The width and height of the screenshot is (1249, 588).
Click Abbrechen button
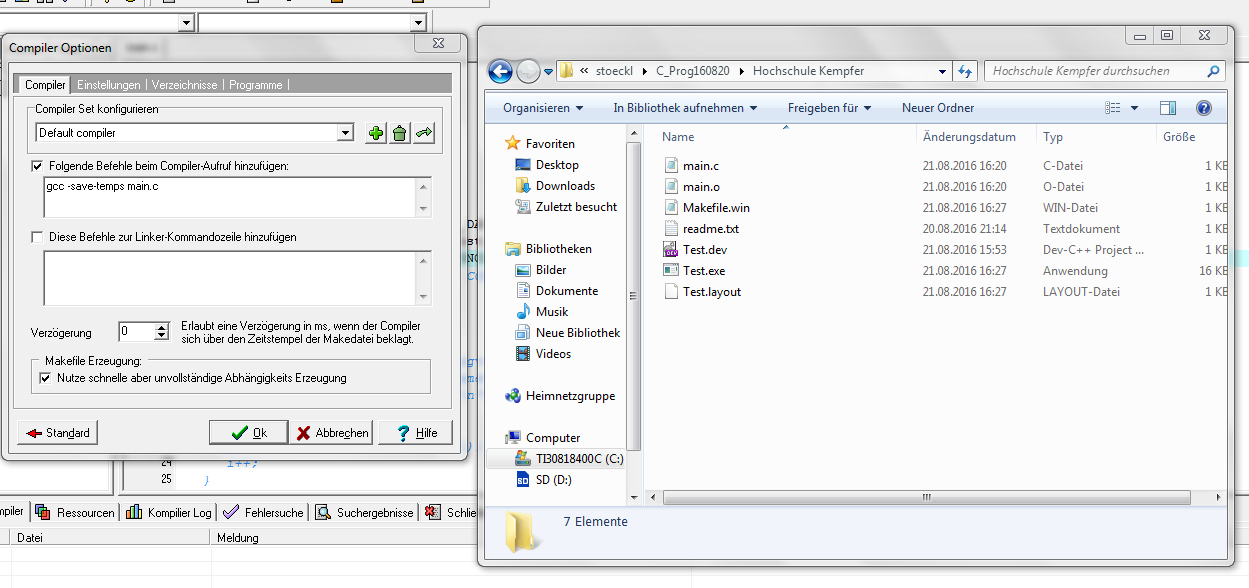click(332, 433)
